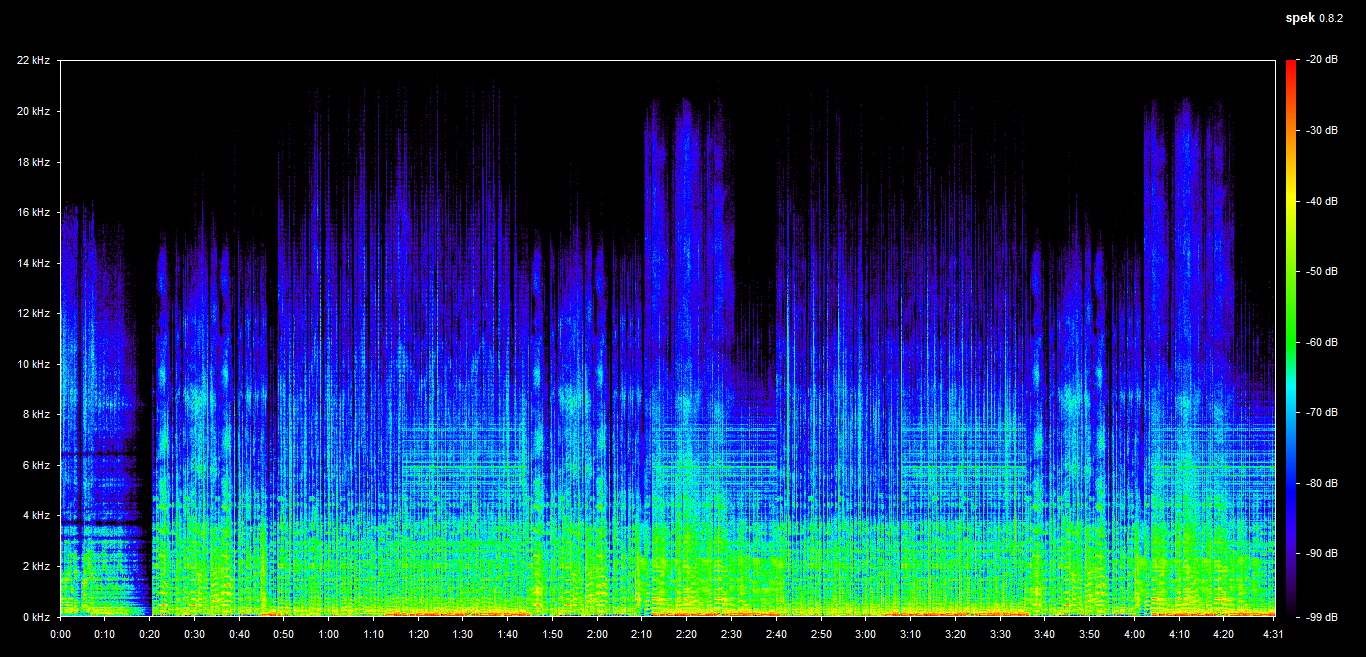Select the 16 kHz frequency axis label
The width and height of the screenshot is (1366, 657).
(x=33, y=213)
